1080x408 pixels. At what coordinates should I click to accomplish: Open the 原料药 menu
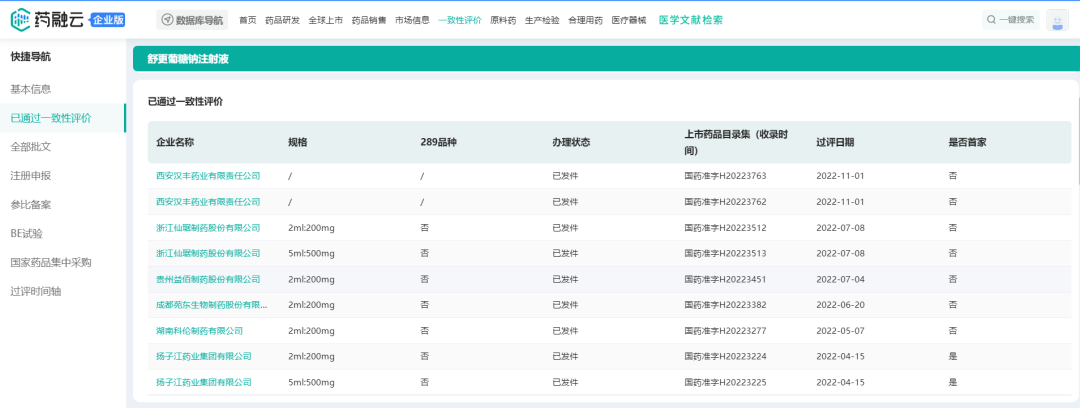click(502, 20)
